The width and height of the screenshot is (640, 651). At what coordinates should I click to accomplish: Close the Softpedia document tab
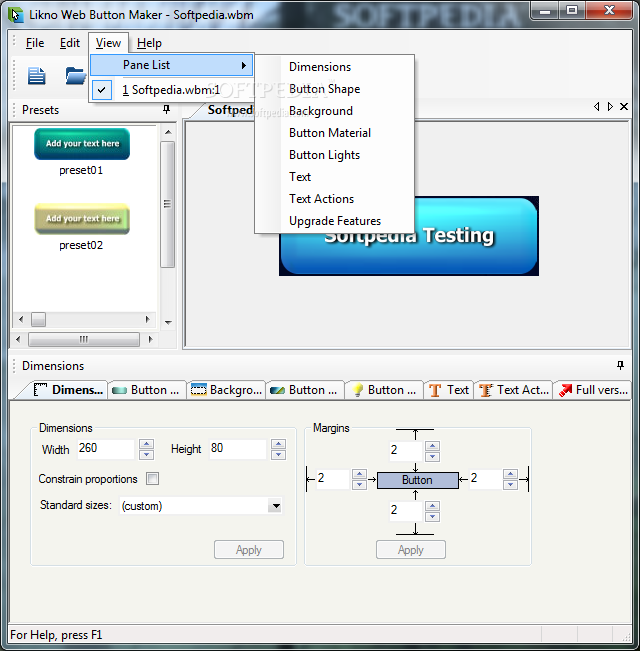point(623,107)
